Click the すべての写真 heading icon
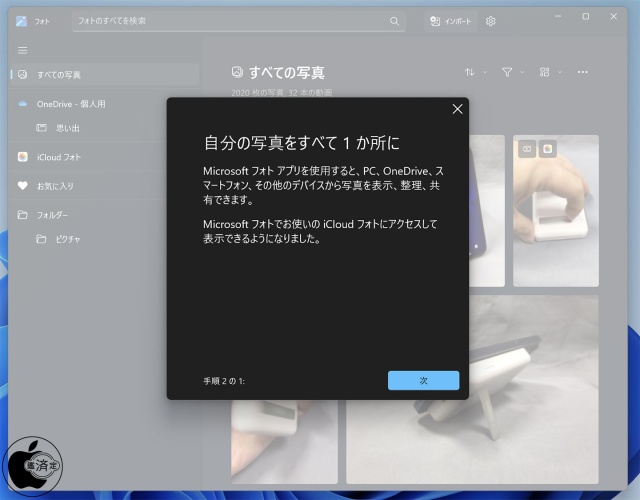Screen dimensions: 640x500 (x=237, y=72)
